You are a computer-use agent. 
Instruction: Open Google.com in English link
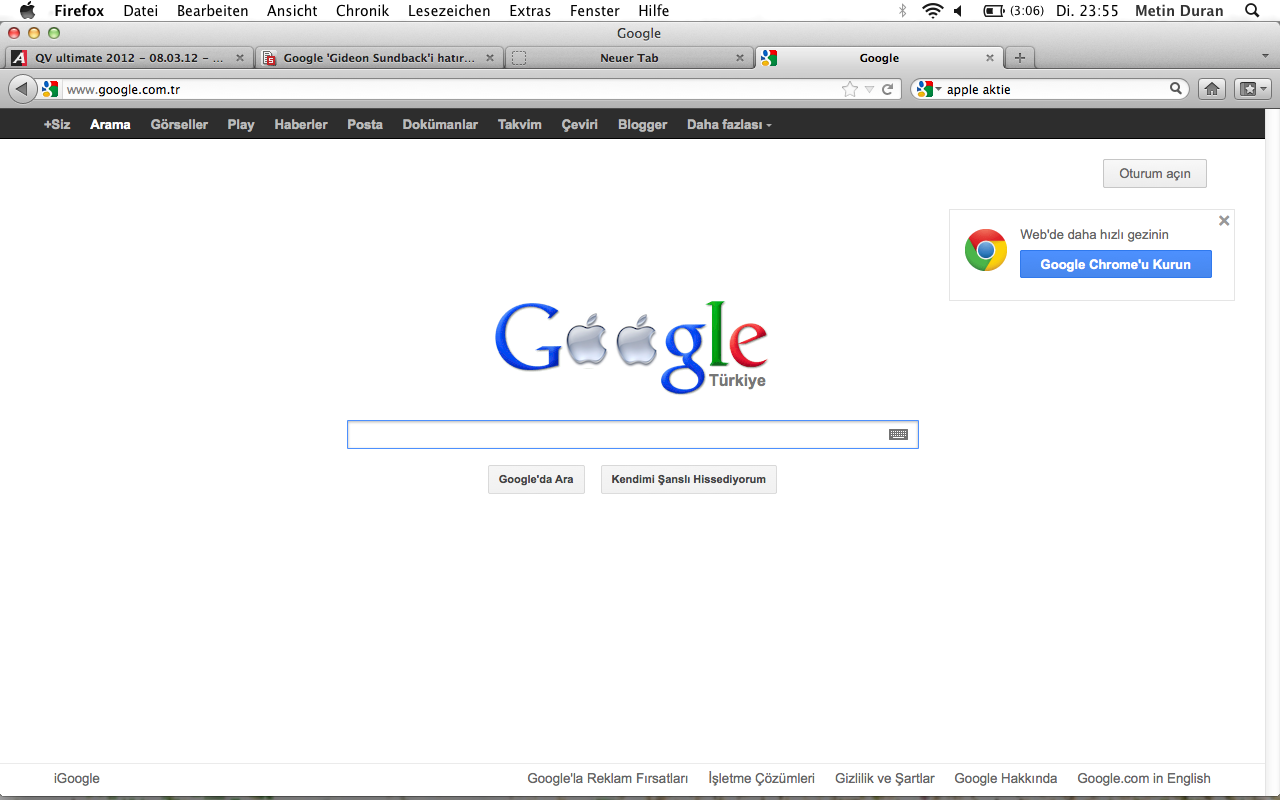pos(1144,778)
